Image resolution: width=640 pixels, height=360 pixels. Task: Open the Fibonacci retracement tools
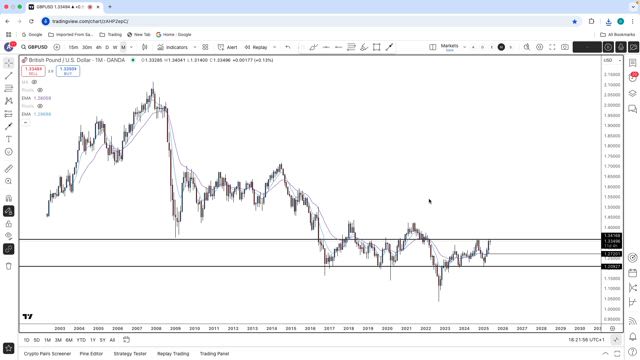(9, 88)
